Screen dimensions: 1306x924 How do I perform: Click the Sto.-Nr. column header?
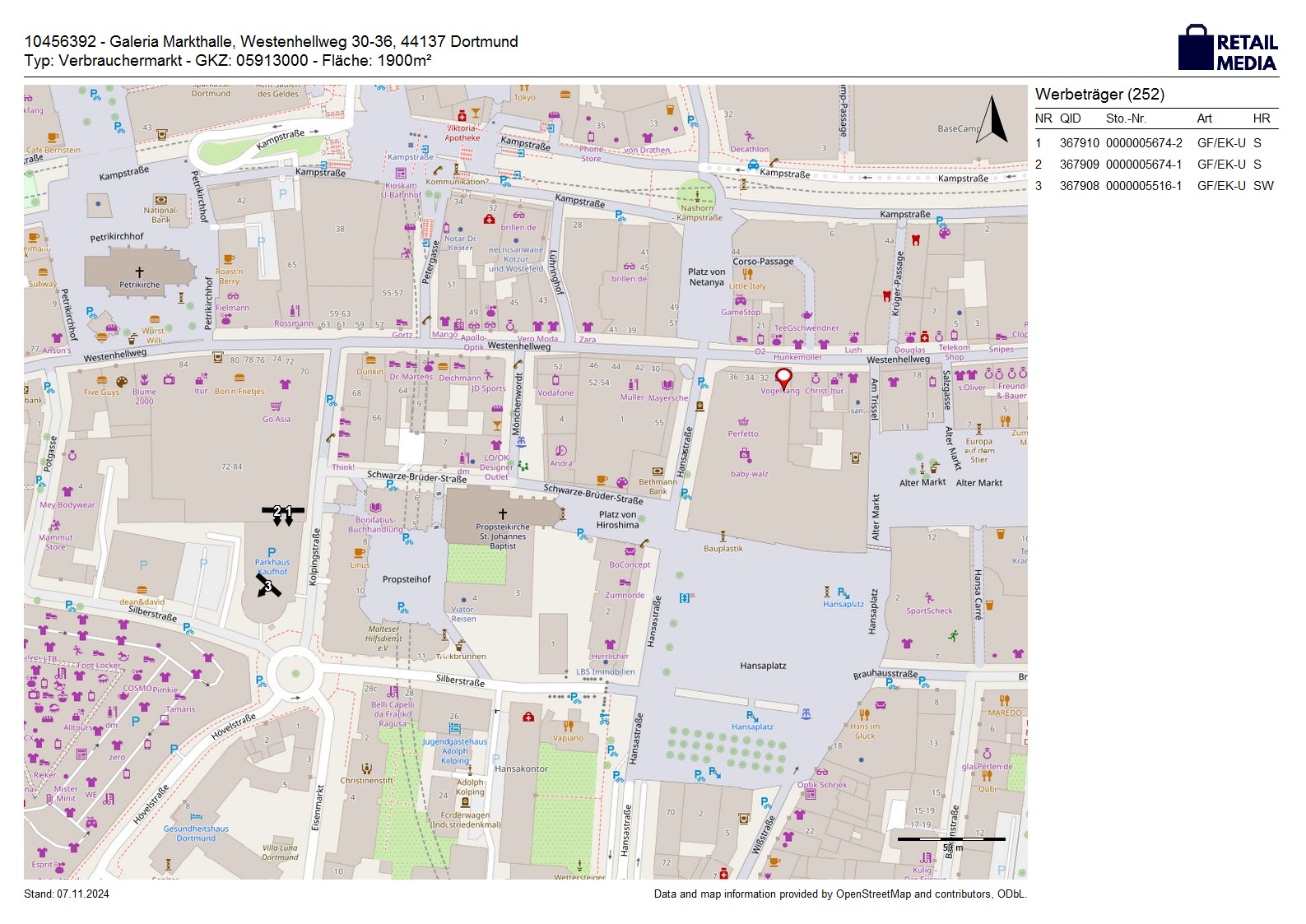[1126, 118]
